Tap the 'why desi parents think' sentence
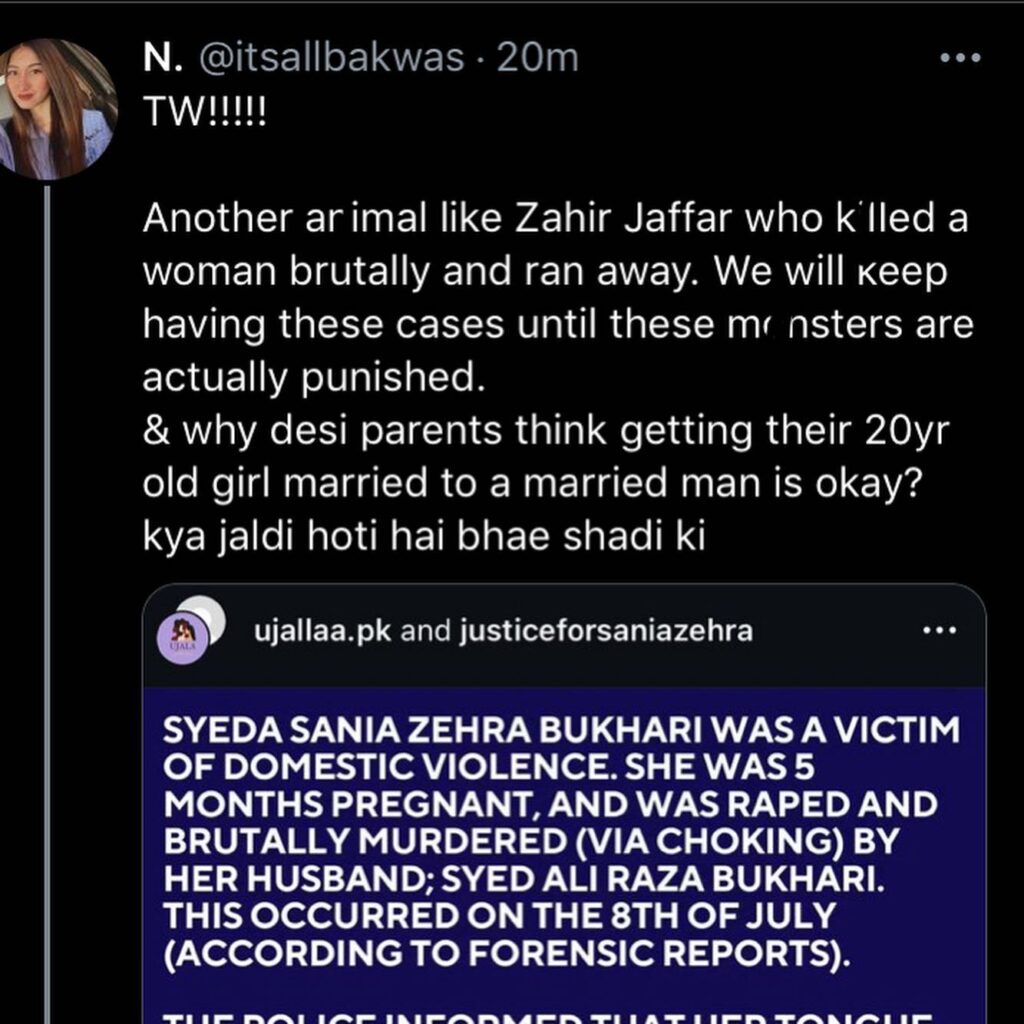Viewport: 1024px width, 1024px height. (546, 456)
